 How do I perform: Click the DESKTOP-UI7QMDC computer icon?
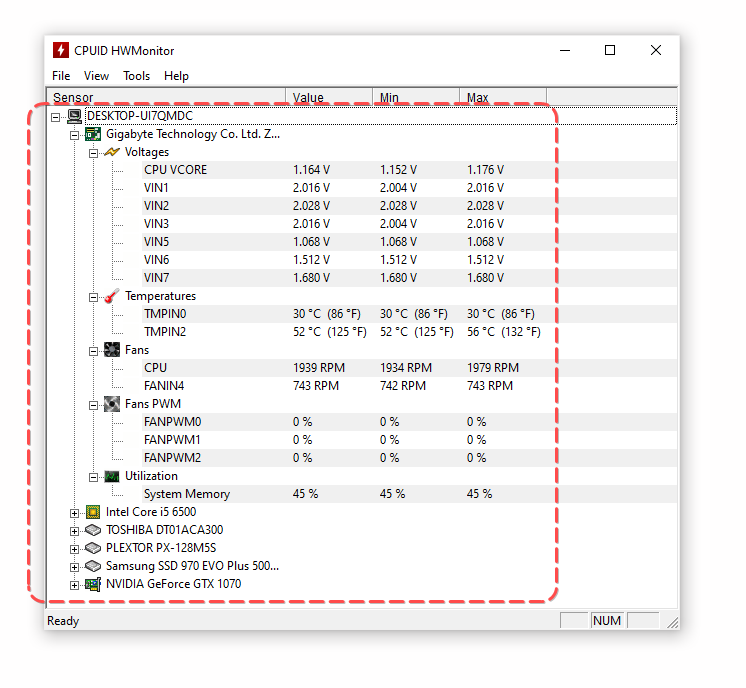coord(74,116)
